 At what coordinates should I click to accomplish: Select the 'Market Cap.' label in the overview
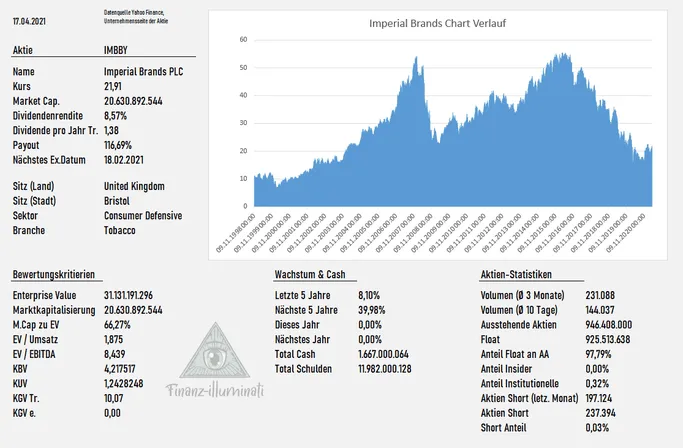[36, 101]
